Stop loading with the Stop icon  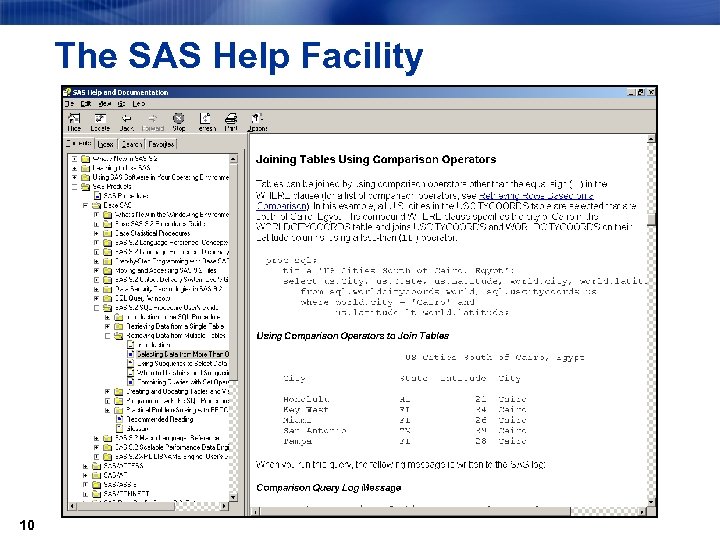click(x=179, y=118)
